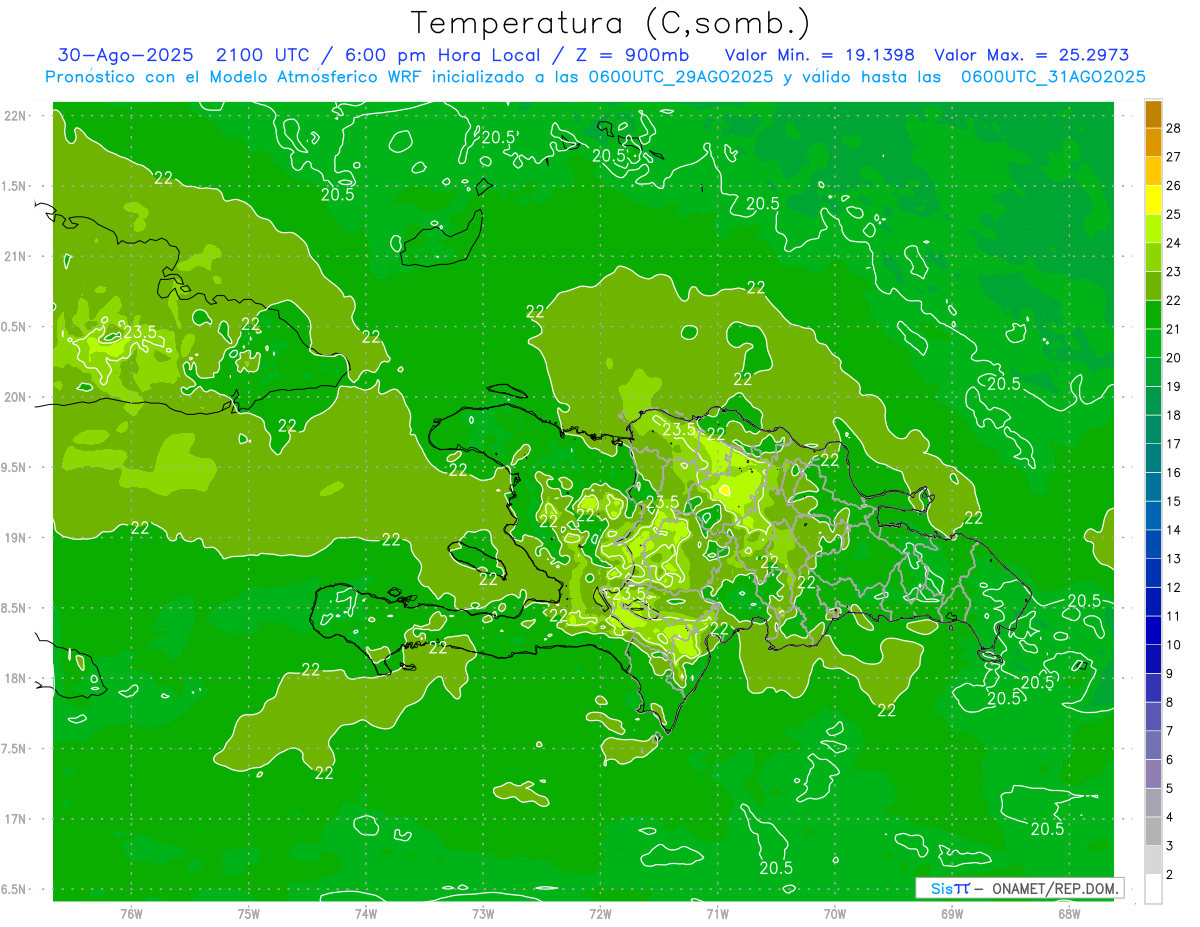Image resolution: width=1200 pixels, height=927 pixels.
Task: Click the "74W" longitude axis label
Action: [366, 912]
